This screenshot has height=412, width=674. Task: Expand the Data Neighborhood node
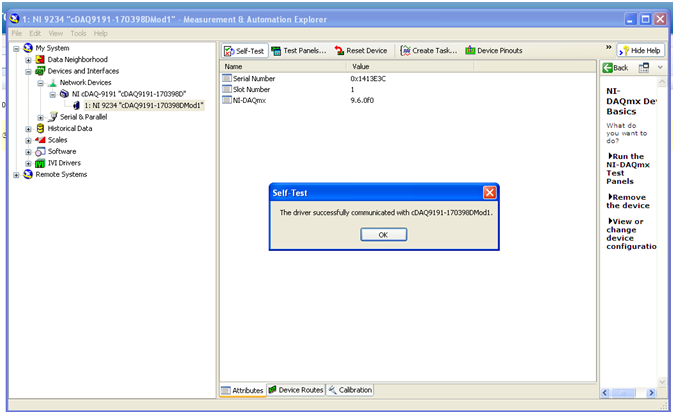[x=28, y=60]
